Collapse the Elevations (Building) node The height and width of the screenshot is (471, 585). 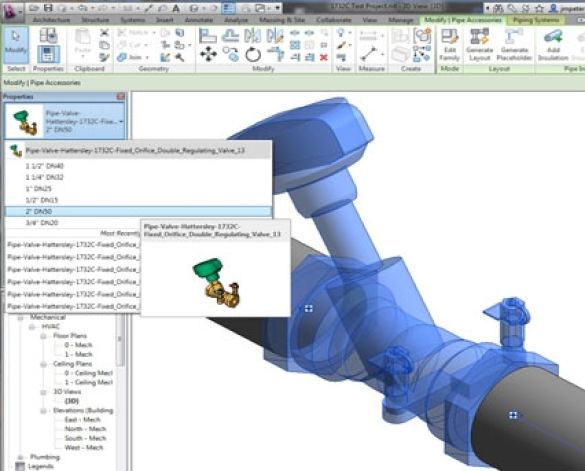44,411
